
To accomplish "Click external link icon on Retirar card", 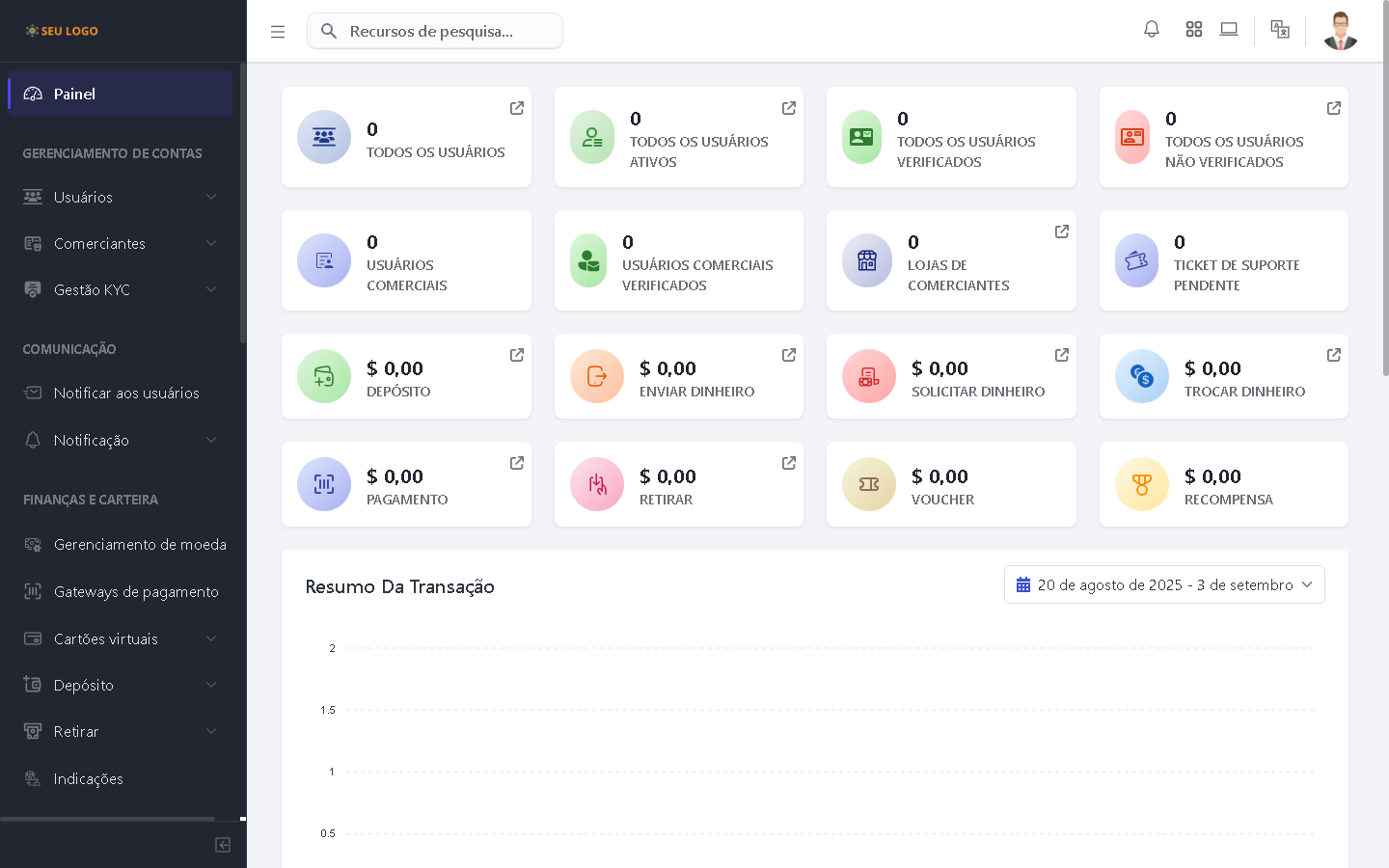I will tap(789, 463).
